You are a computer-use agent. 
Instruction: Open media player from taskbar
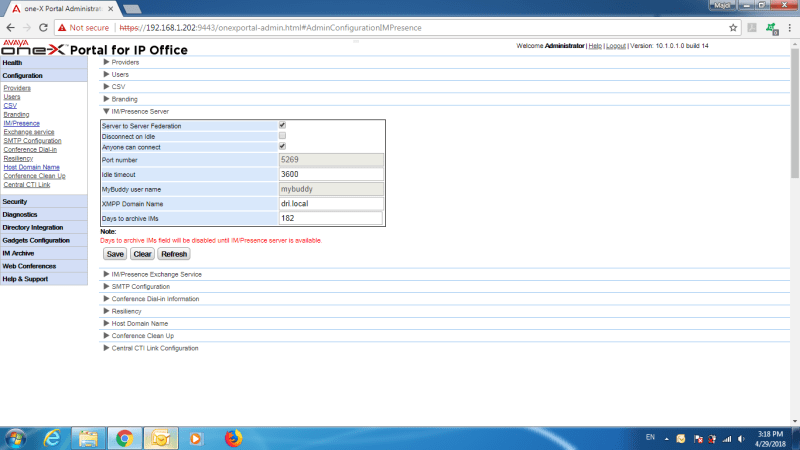tap(195, 438)
